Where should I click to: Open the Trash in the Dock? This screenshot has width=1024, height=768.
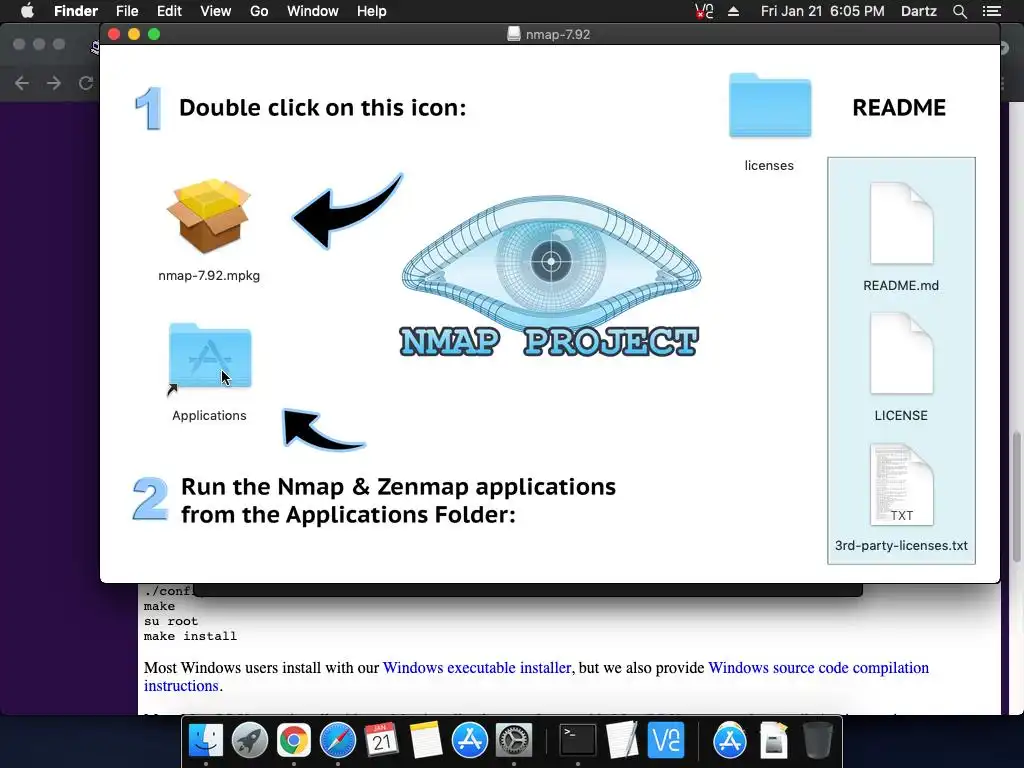pyautogui.click(x=817, y=740)
